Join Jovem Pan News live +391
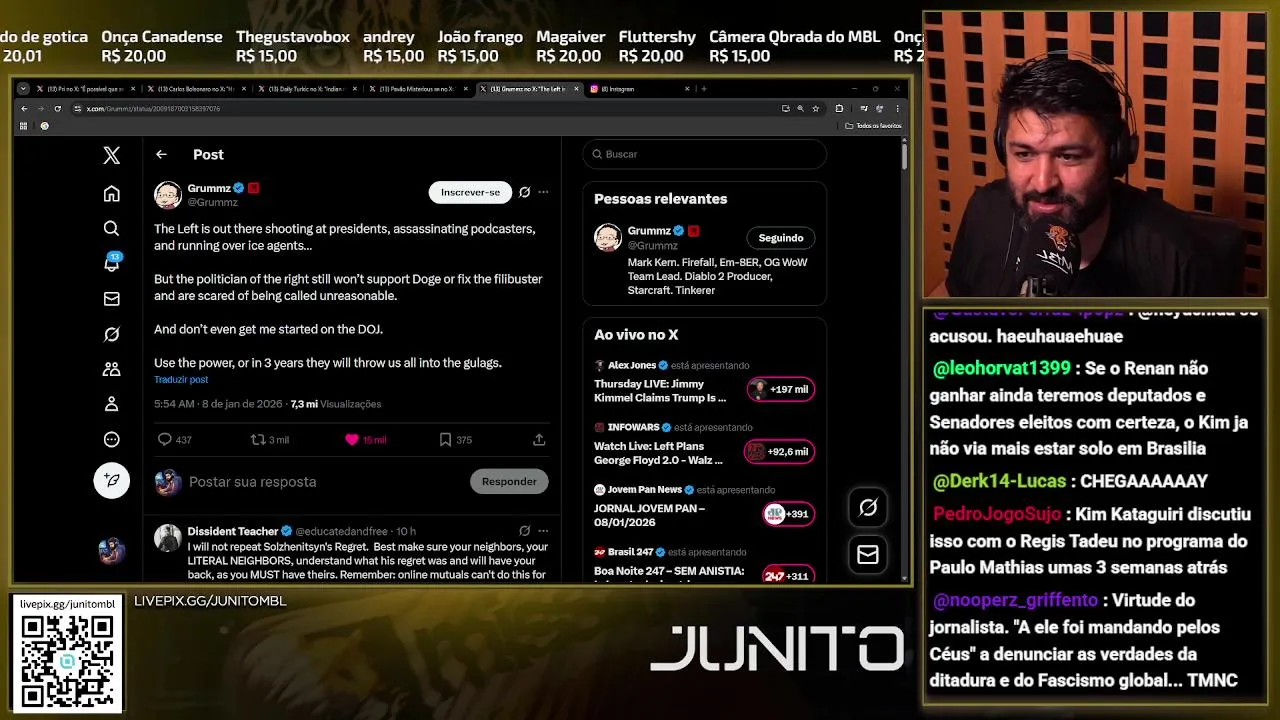Viewport: 1280px width, 720px height. tap(788, 514)
